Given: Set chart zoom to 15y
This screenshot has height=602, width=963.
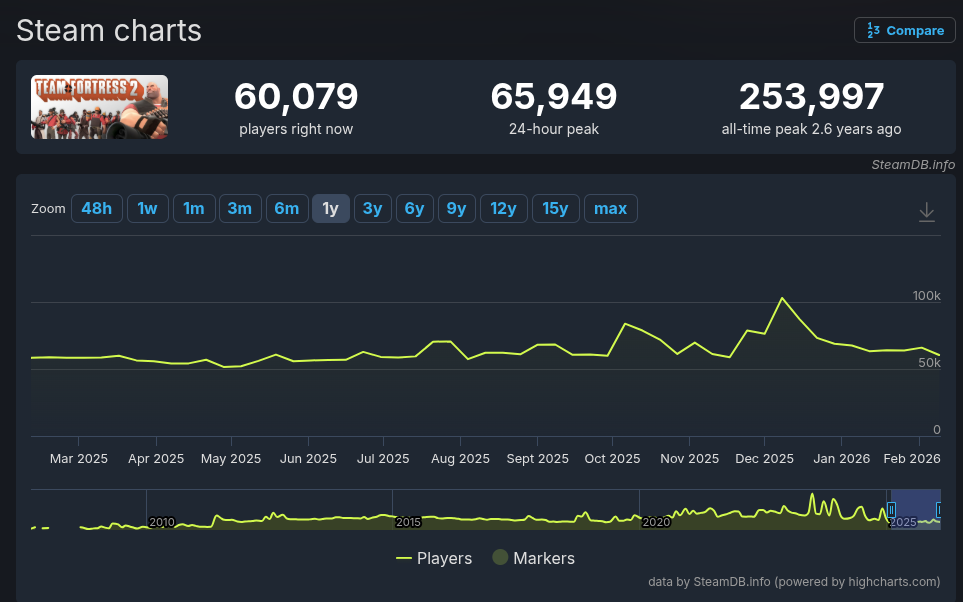Looking at the screenshot, I should point(556,208).
